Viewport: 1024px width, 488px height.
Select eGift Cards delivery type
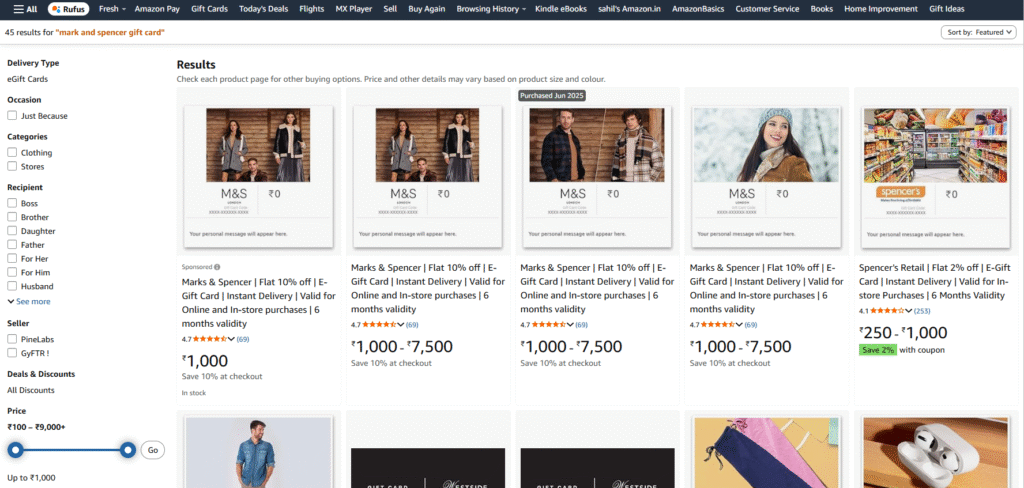27,79
